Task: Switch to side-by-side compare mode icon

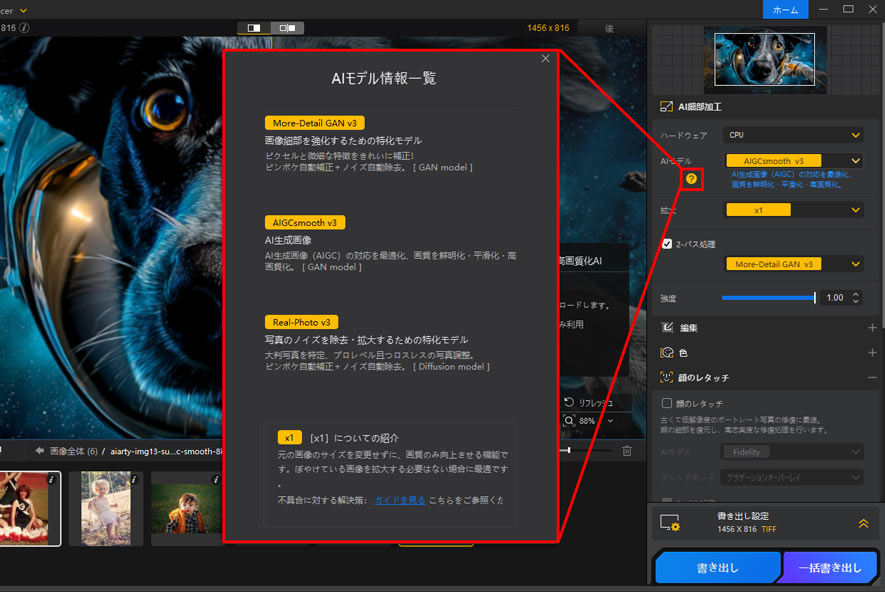Action: 287,28
